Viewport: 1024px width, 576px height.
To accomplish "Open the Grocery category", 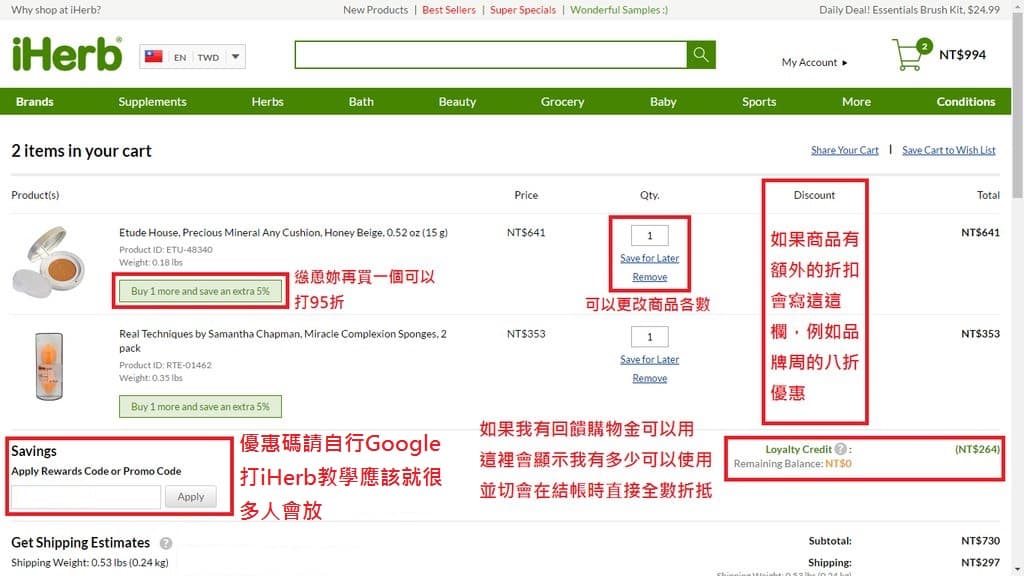I will [562, 101].
